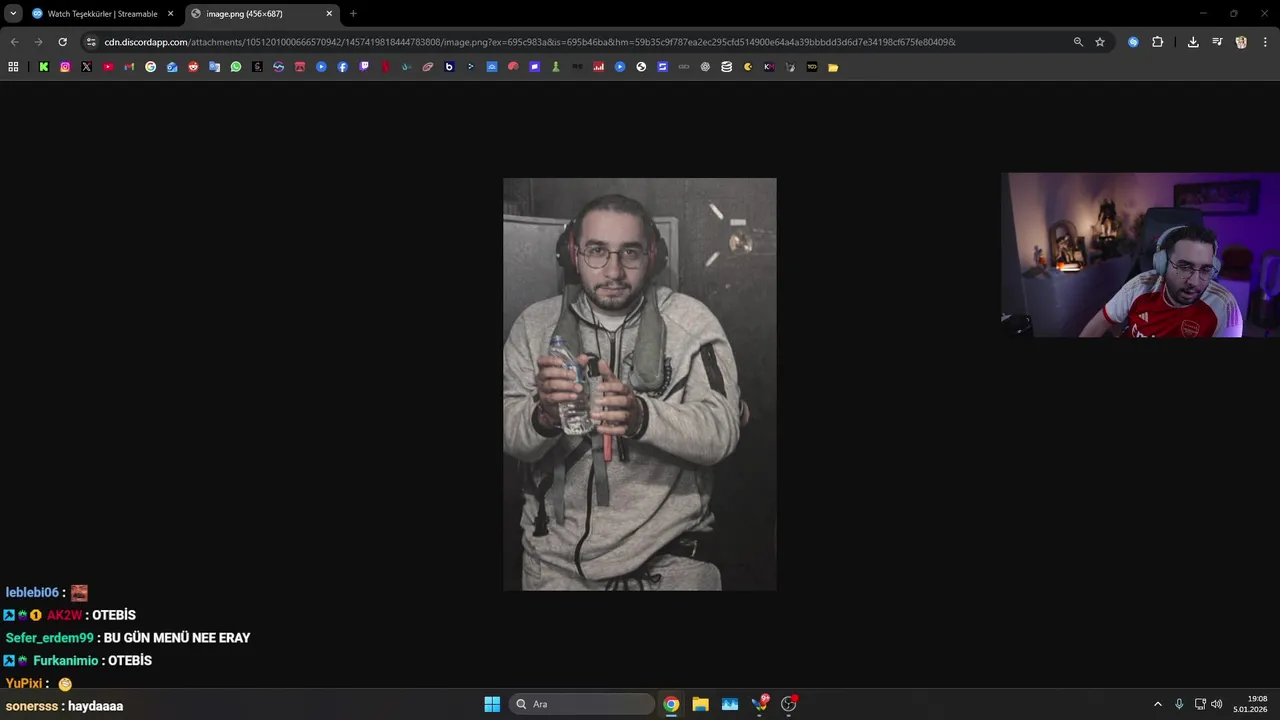Open the X (Twitter) bookmark
The height and width of the screenshot is (720, 1280).
[x=86, y=67]
